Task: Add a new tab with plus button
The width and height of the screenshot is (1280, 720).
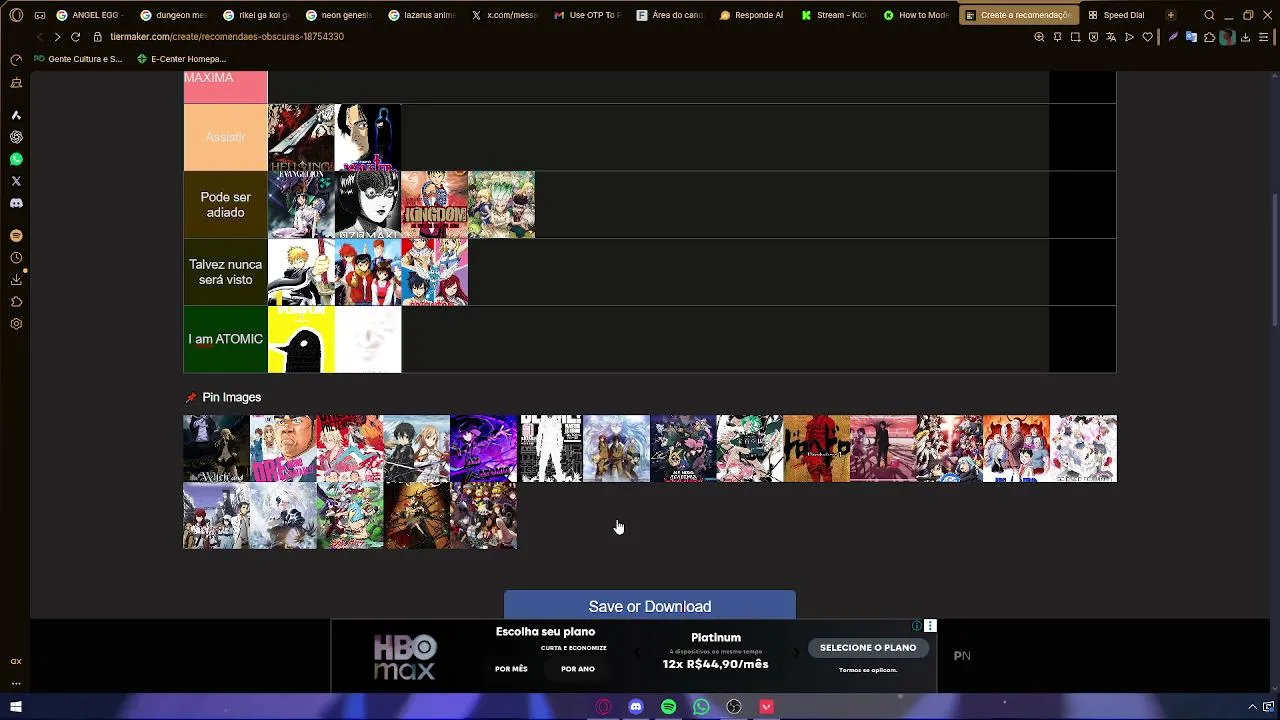Action: pos(1171,15)
